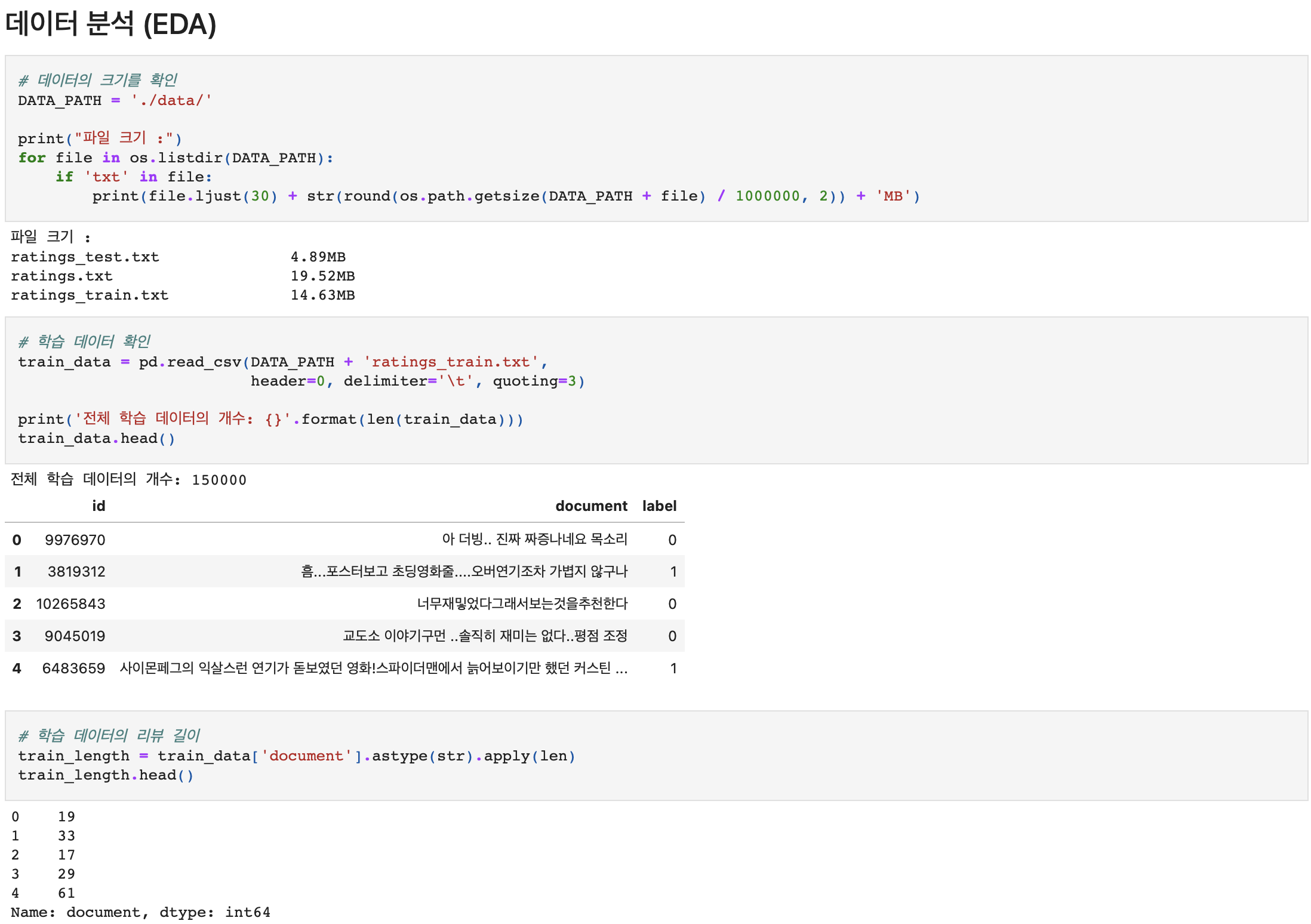
Task: Click the truncated review in row 4
Action: click(373, 669)
